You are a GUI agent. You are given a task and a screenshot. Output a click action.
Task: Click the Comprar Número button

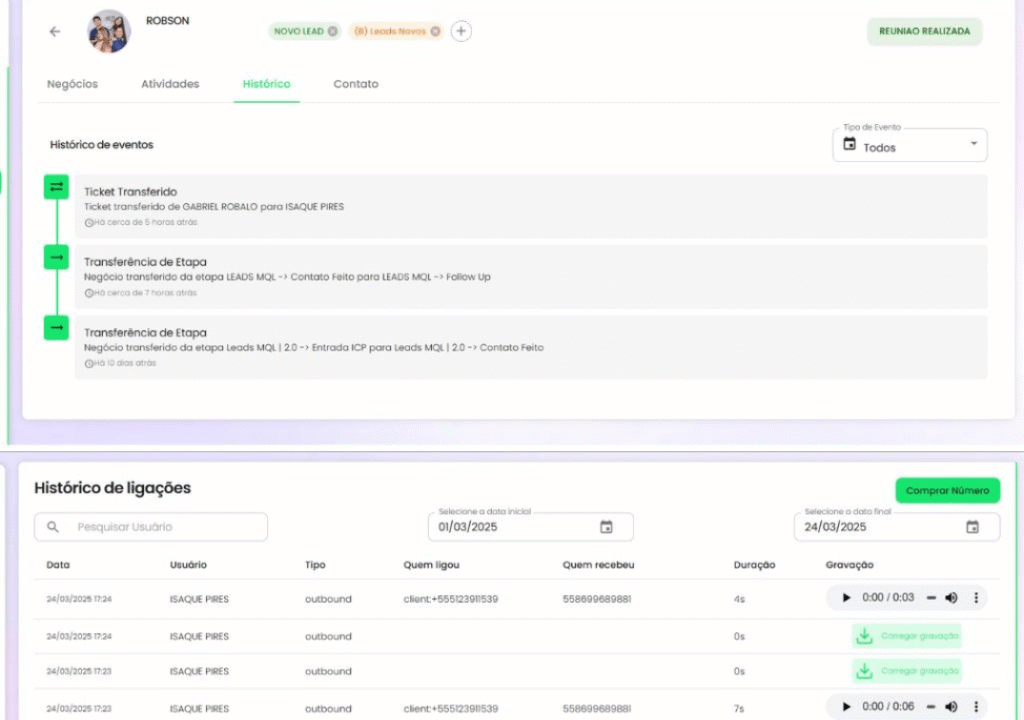coord(948,490)
